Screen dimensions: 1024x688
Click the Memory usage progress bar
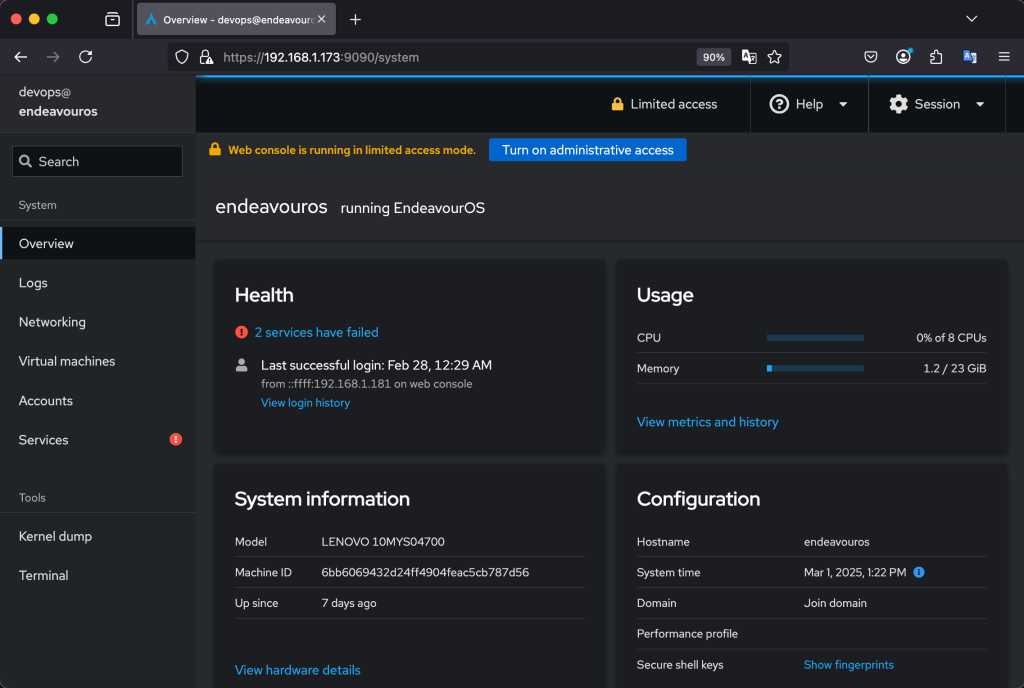click(x=815, y=368)
